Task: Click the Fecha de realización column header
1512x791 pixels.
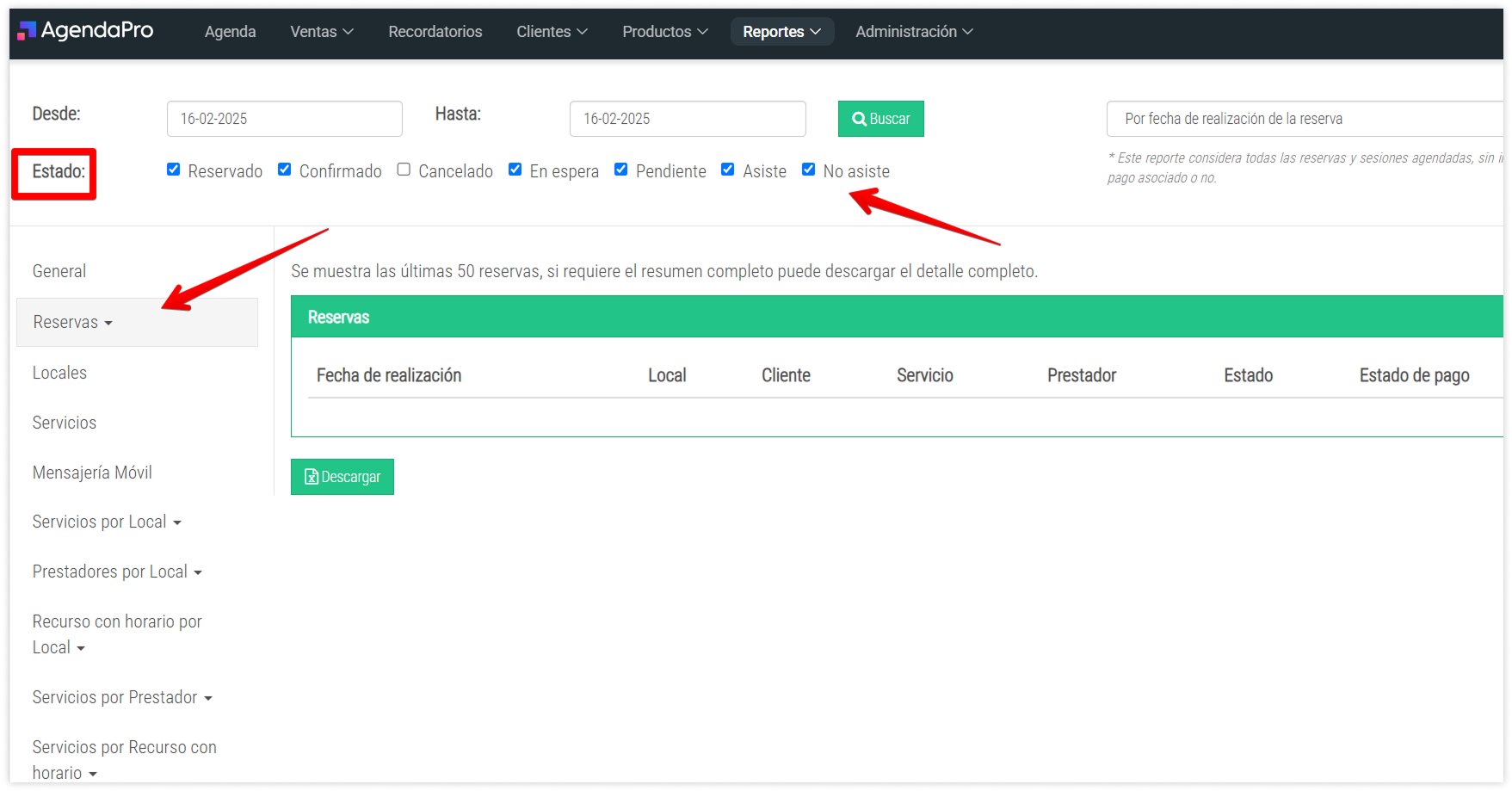Action: click(389, 375)
